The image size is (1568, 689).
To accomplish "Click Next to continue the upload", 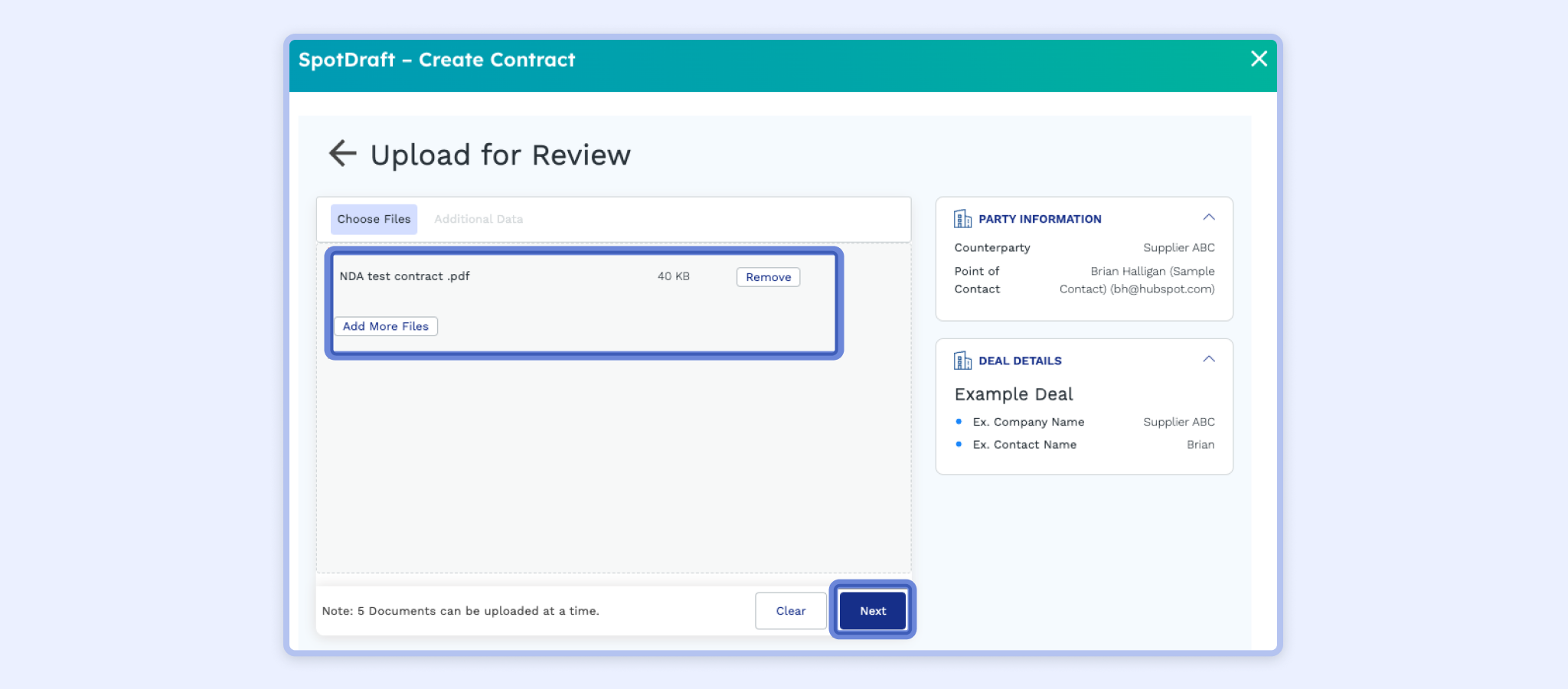I will click(x=872, y=610).
